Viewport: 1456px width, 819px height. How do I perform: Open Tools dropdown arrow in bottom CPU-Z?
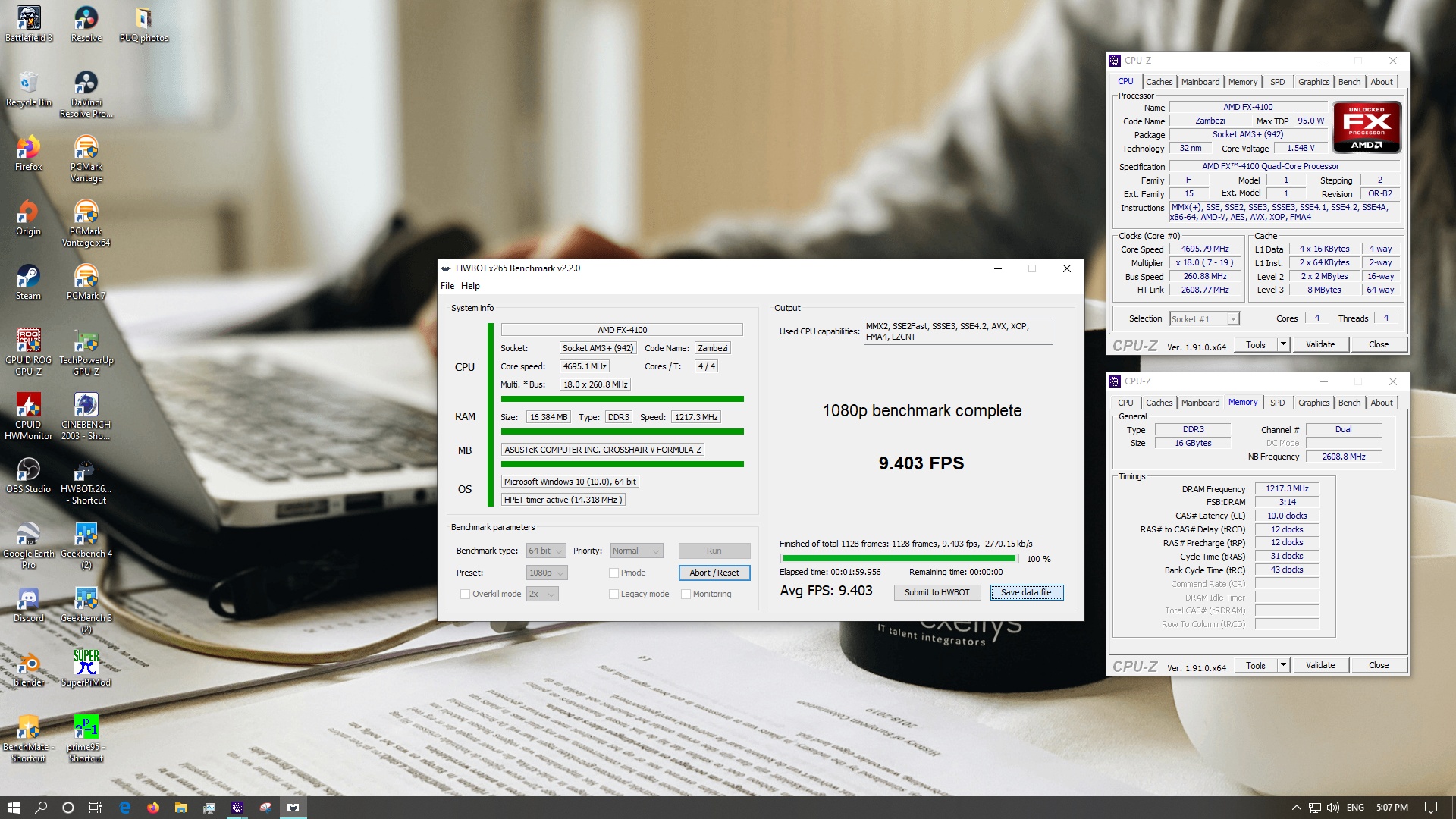[1283, 665]
